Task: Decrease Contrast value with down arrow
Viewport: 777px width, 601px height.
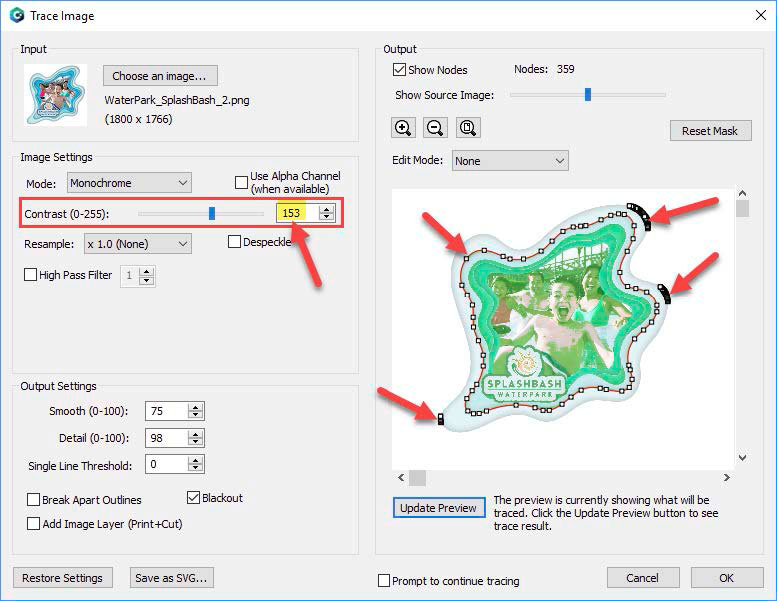Action: (326, 217)
